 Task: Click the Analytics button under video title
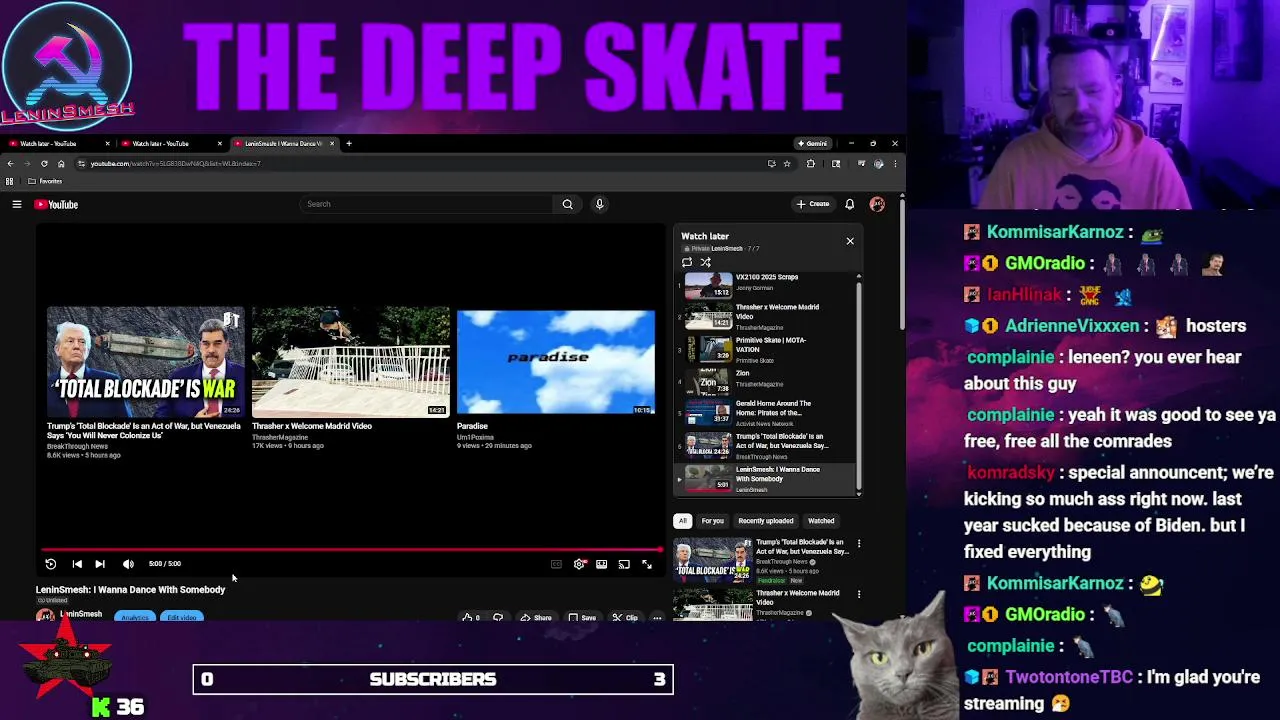[135, 617]
